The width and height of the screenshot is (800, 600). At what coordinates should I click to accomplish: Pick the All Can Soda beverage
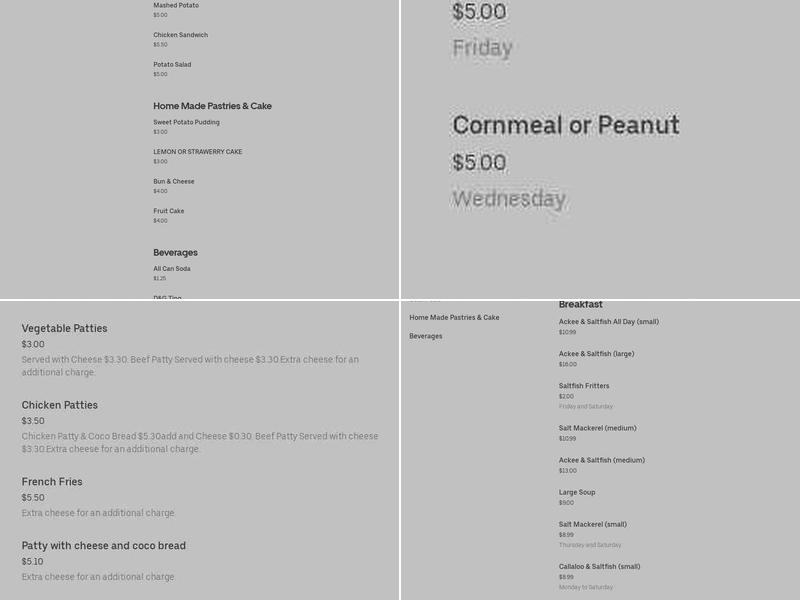[x=172, y=268]
